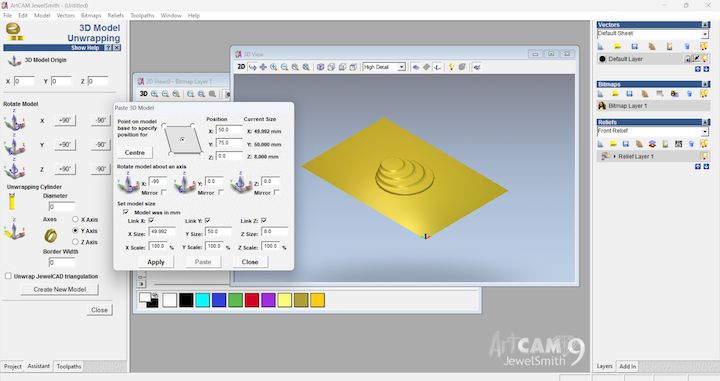Open vector layer folder icon in Vectors panel
The height and width of the screenshot is (381, 720).
coord(618,46)
